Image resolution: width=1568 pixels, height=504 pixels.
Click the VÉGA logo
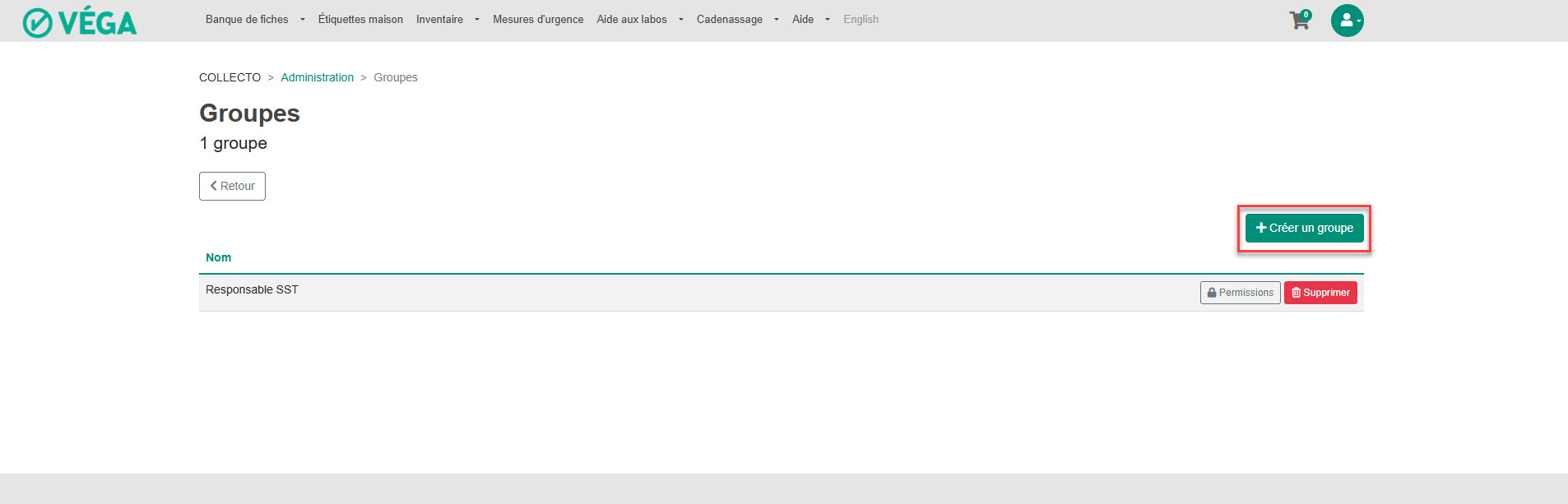point(80,22)
